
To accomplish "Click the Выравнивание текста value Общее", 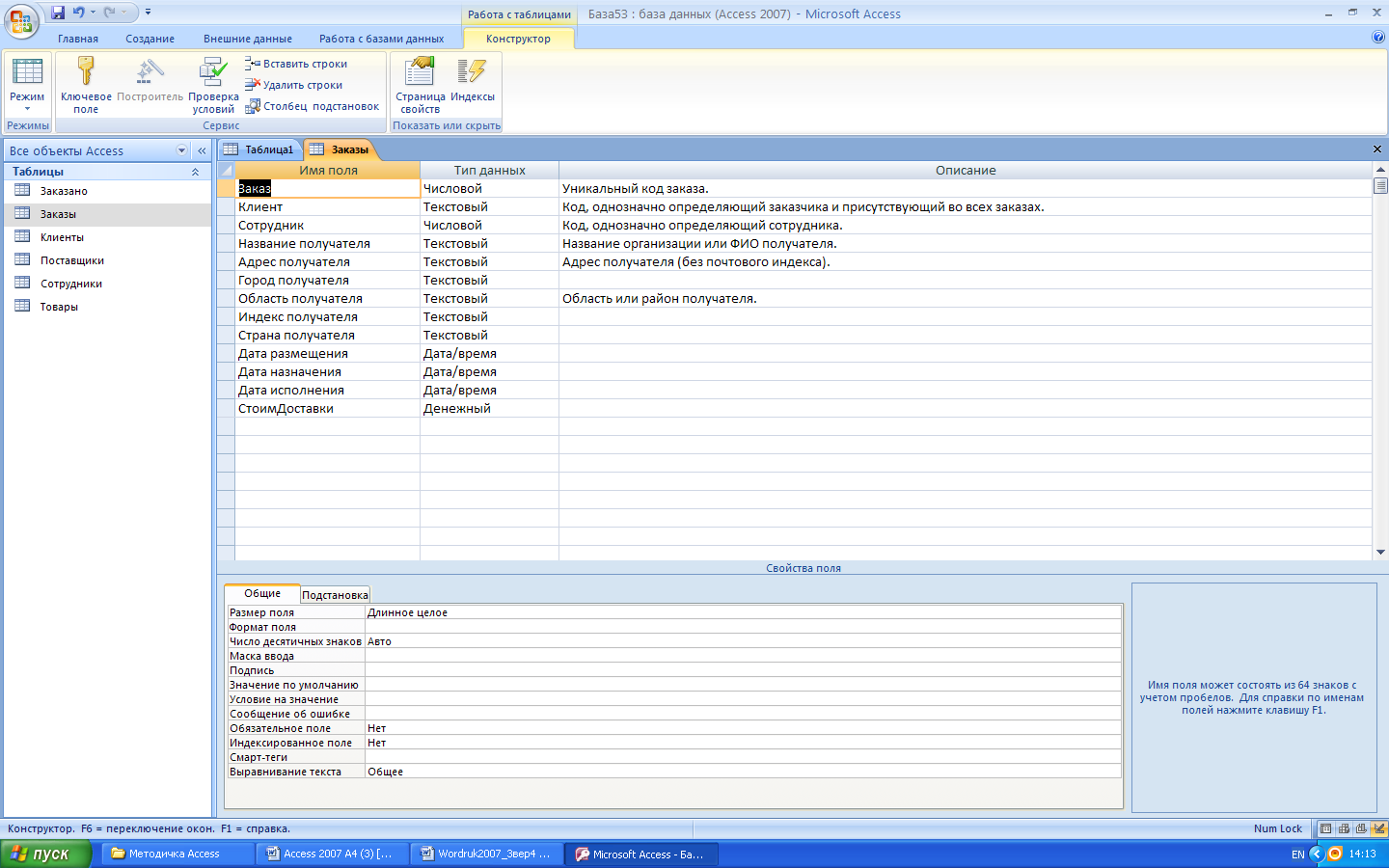I will [743, 772].
